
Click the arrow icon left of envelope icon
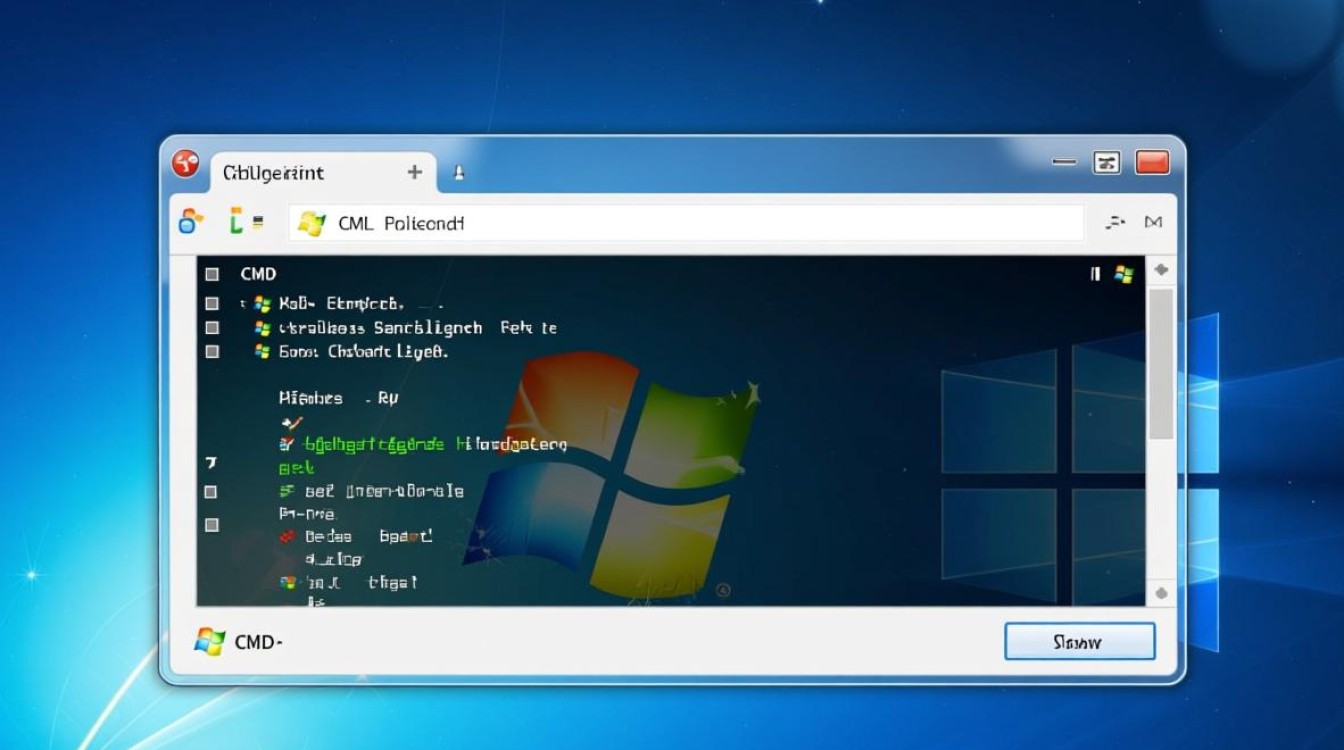pyautogui.click(x=1115, y=223)
